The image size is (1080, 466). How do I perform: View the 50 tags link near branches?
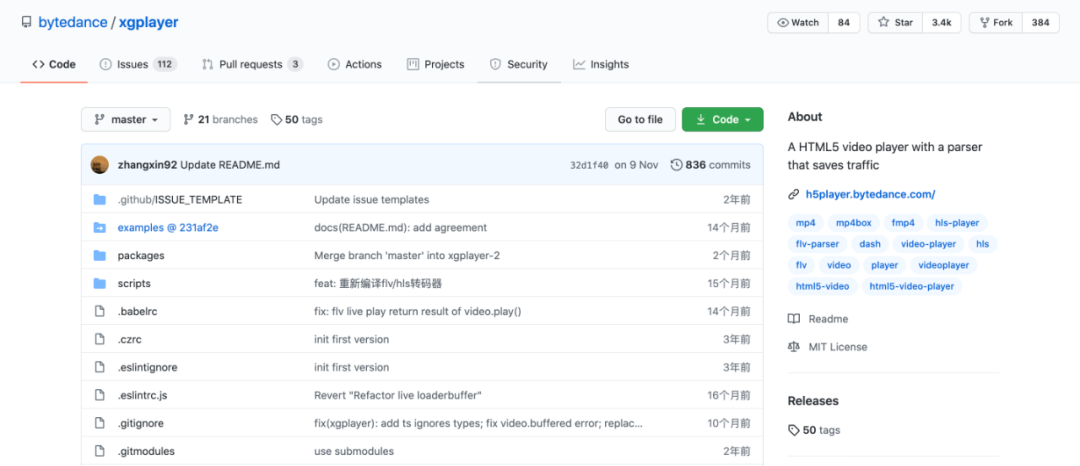coord(297,120)
